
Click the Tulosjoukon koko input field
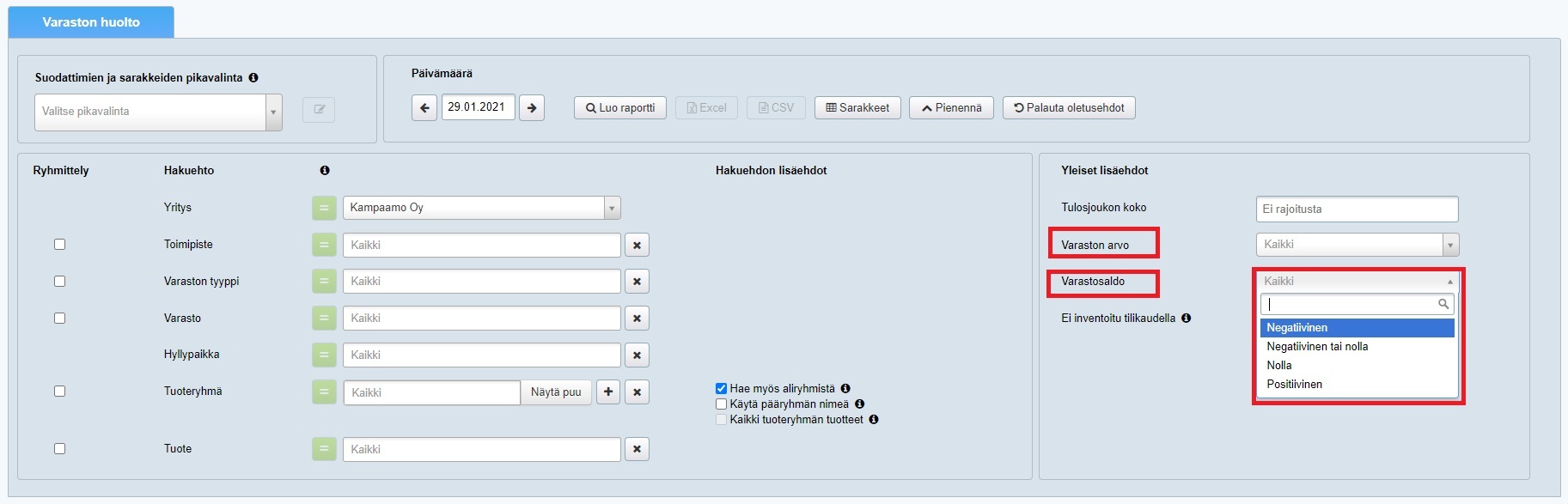click(1357, 209)
